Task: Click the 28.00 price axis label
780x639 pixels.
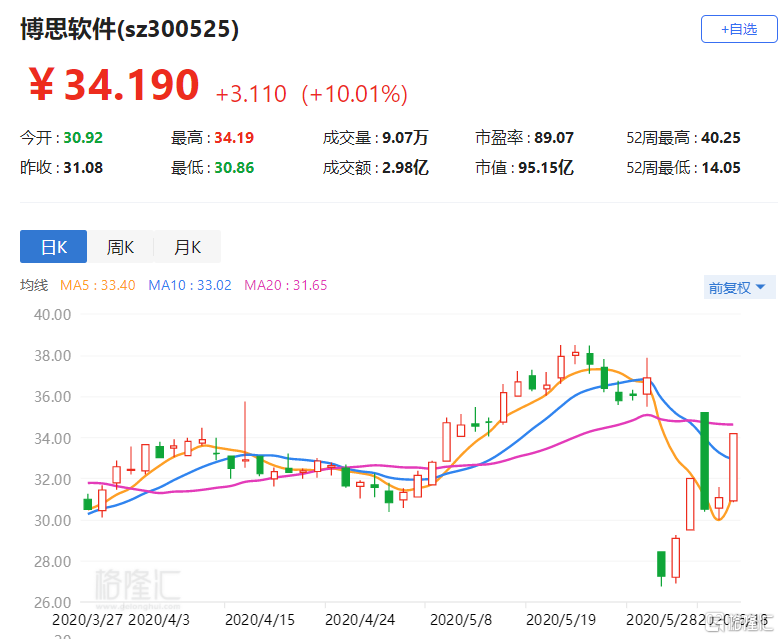Action: click(x=52, y=561)
